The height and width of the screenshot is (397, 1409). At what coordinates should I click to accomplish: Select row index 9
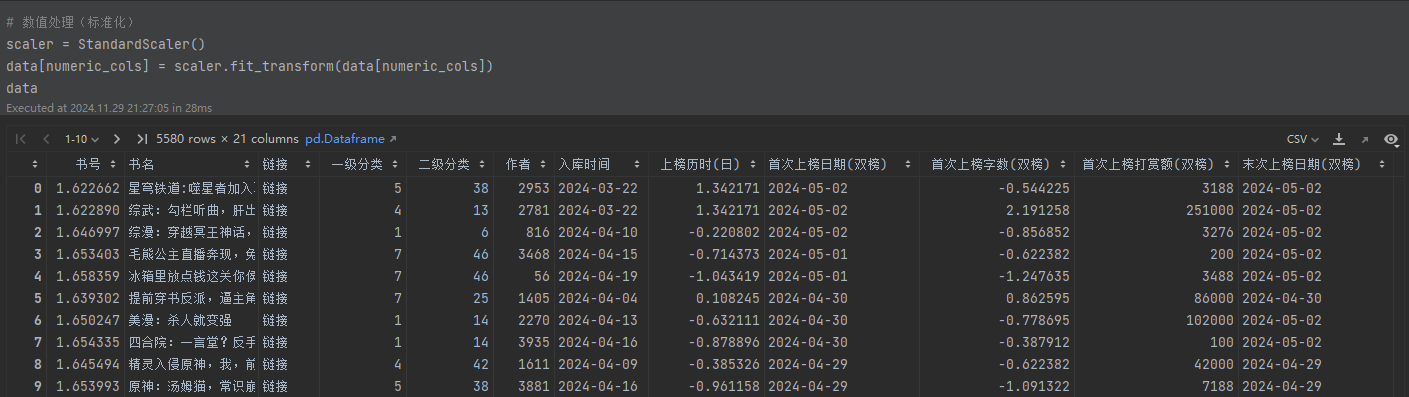[37, 385]
